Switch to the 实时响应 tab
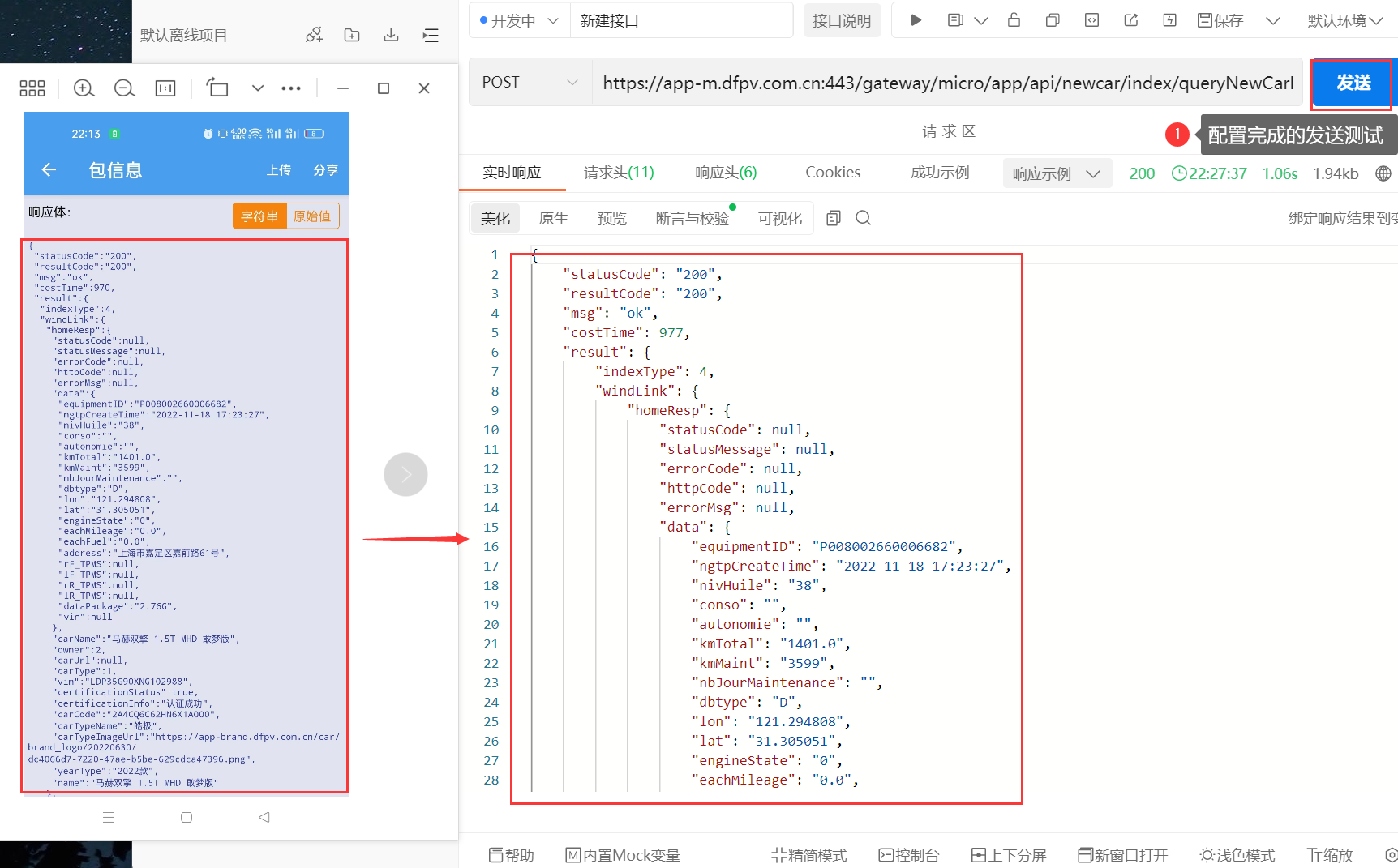The width and height of the screenshot is (1398, 868). point(512,172)
